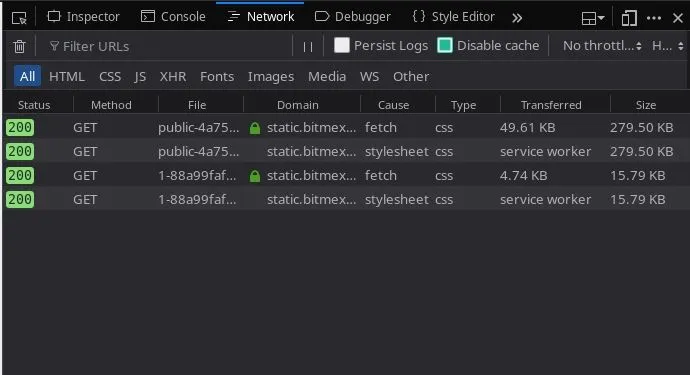Select file public-4a75 with fetch cause

[198, 128]
